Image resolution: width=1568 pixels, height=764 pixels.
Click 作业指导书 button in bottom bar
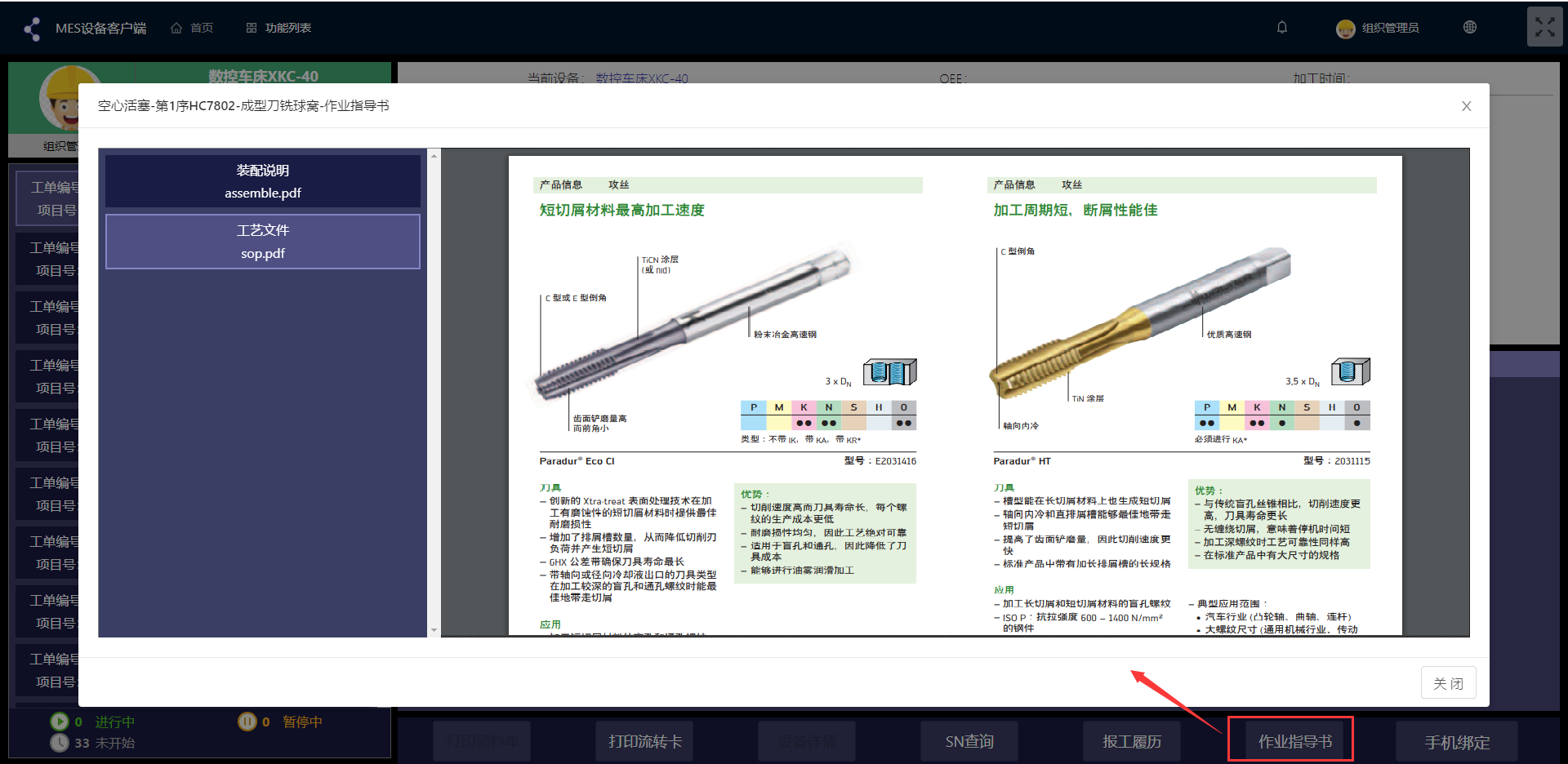click(x=1294, y=741)
